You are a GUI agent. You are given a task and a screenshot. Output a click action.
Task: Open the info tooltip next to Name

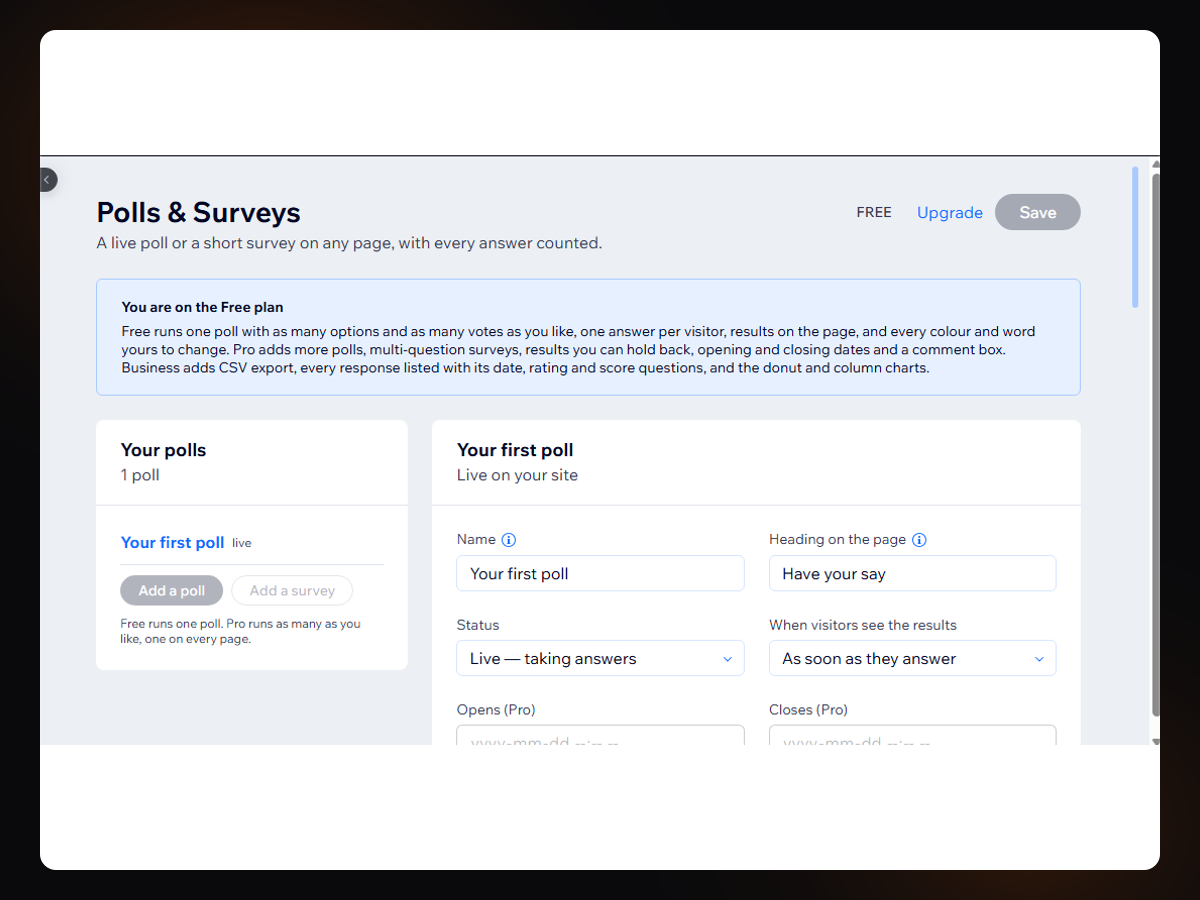tap(508, 540)
